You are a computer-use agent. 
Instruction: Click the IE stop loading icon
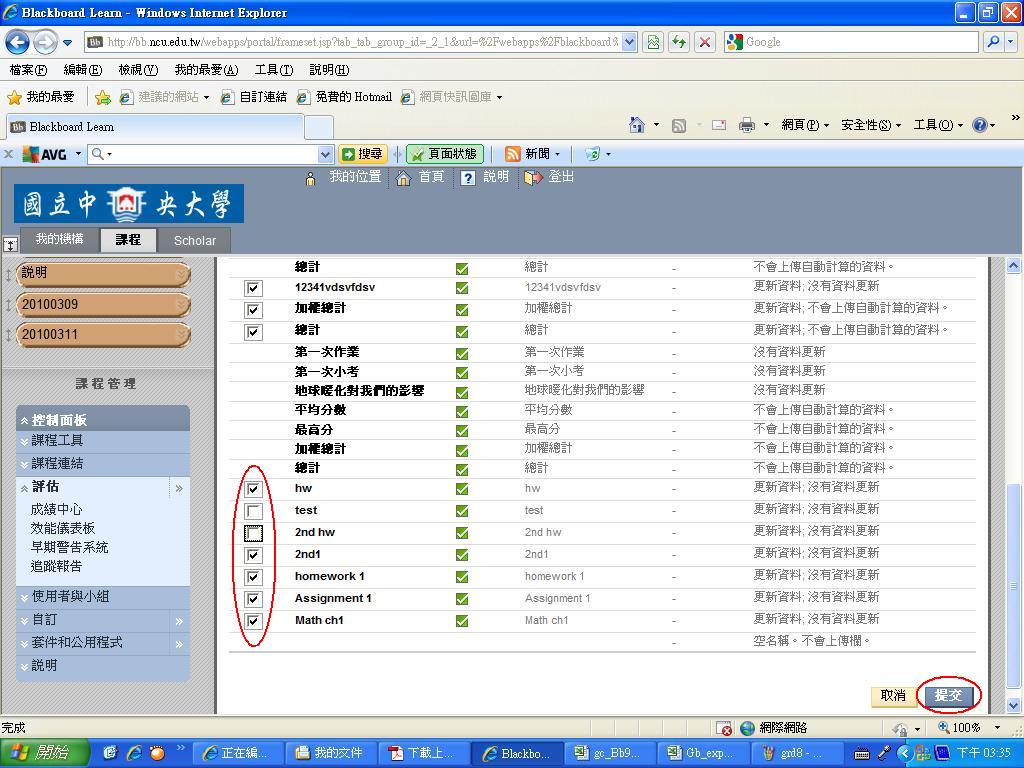(x=705, y=42)
